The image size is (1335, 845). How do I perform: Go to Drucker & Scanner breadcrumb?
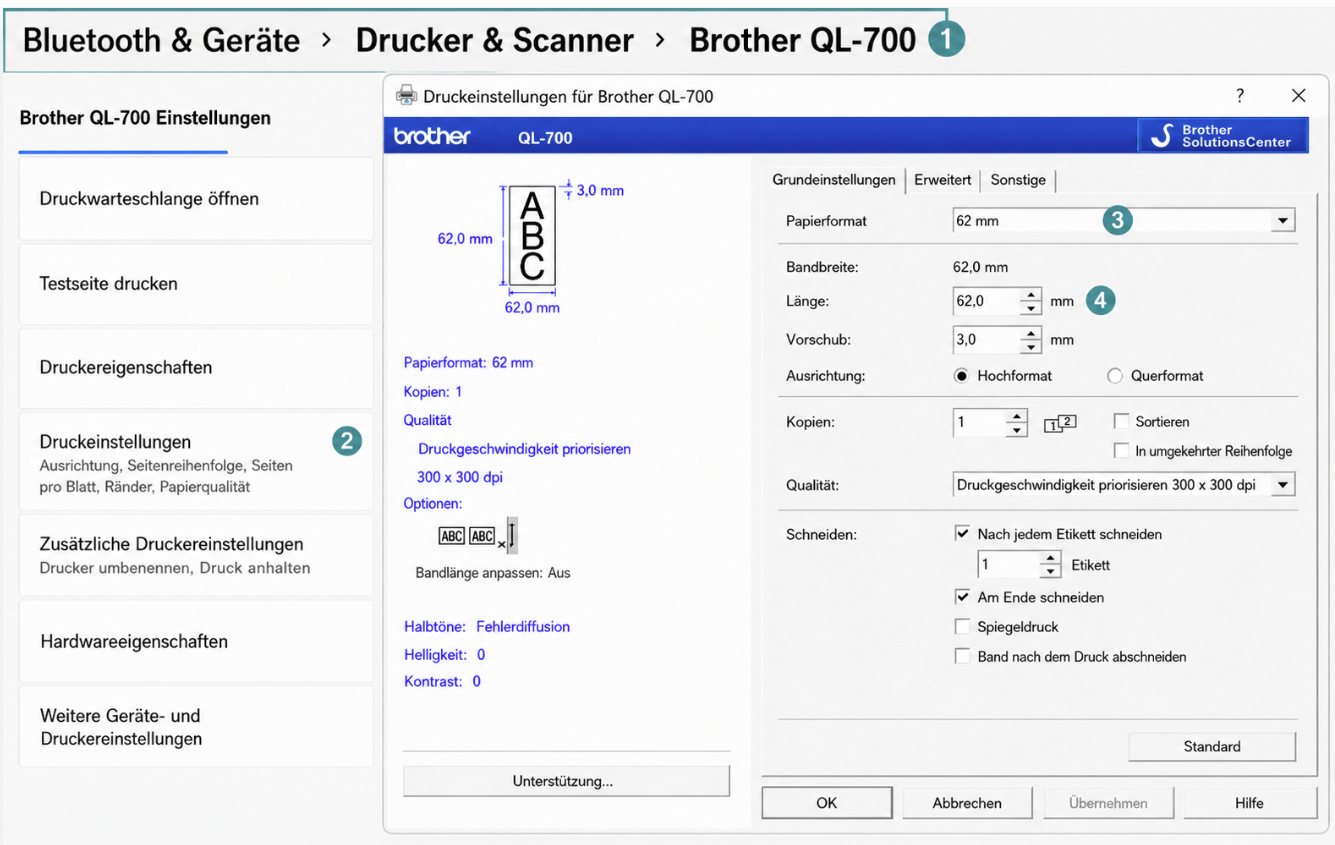coord(495,40)
